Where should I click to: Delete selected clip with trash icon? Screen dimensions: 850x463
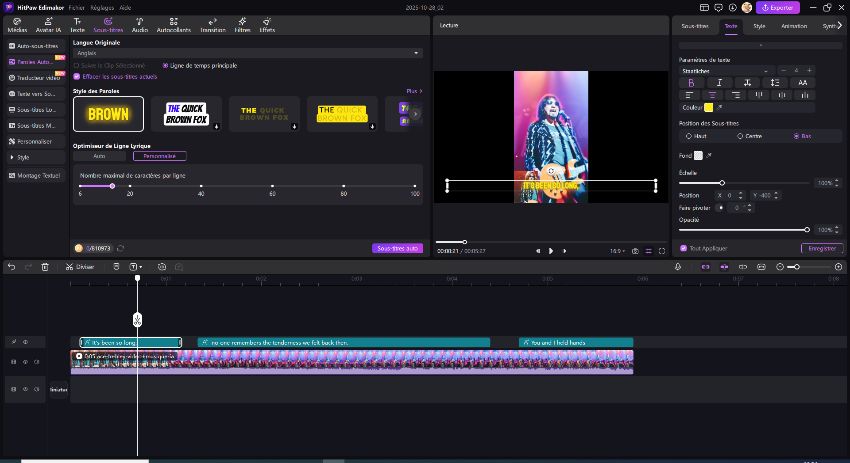pyautogui.click(x=45, y=267)
